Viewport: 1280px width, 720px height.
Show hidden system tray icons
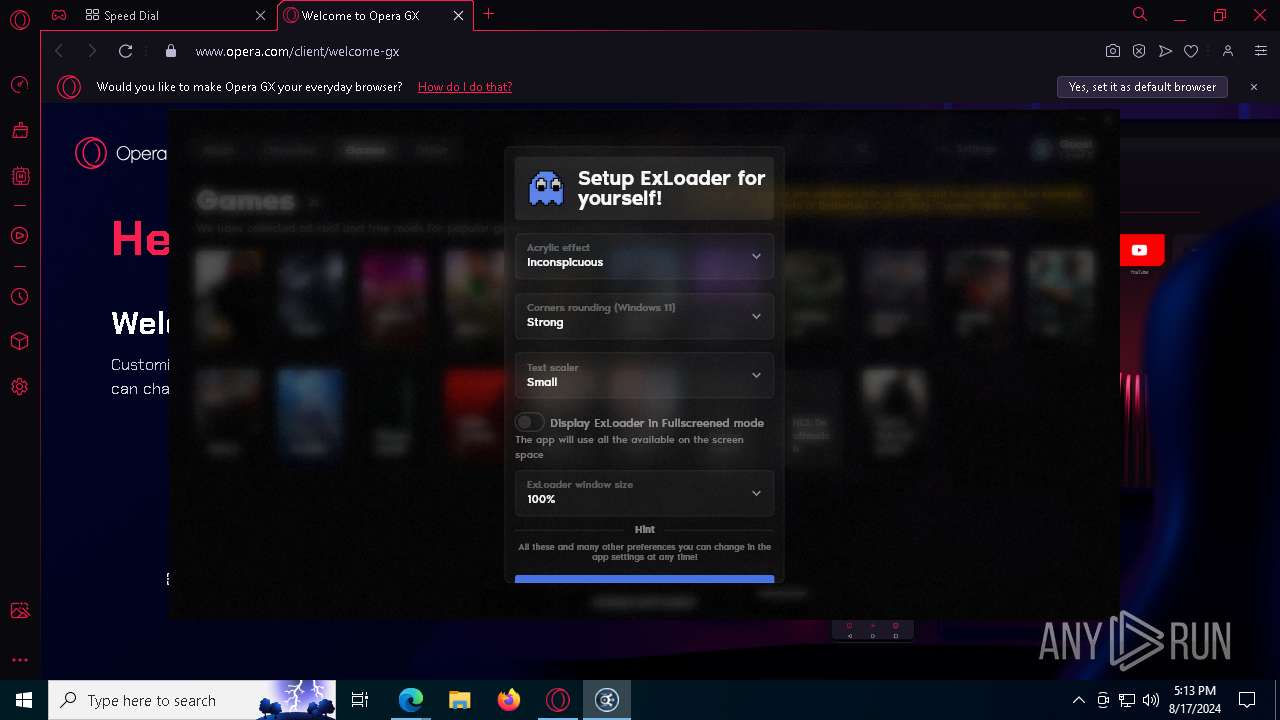pos(1078,700)
